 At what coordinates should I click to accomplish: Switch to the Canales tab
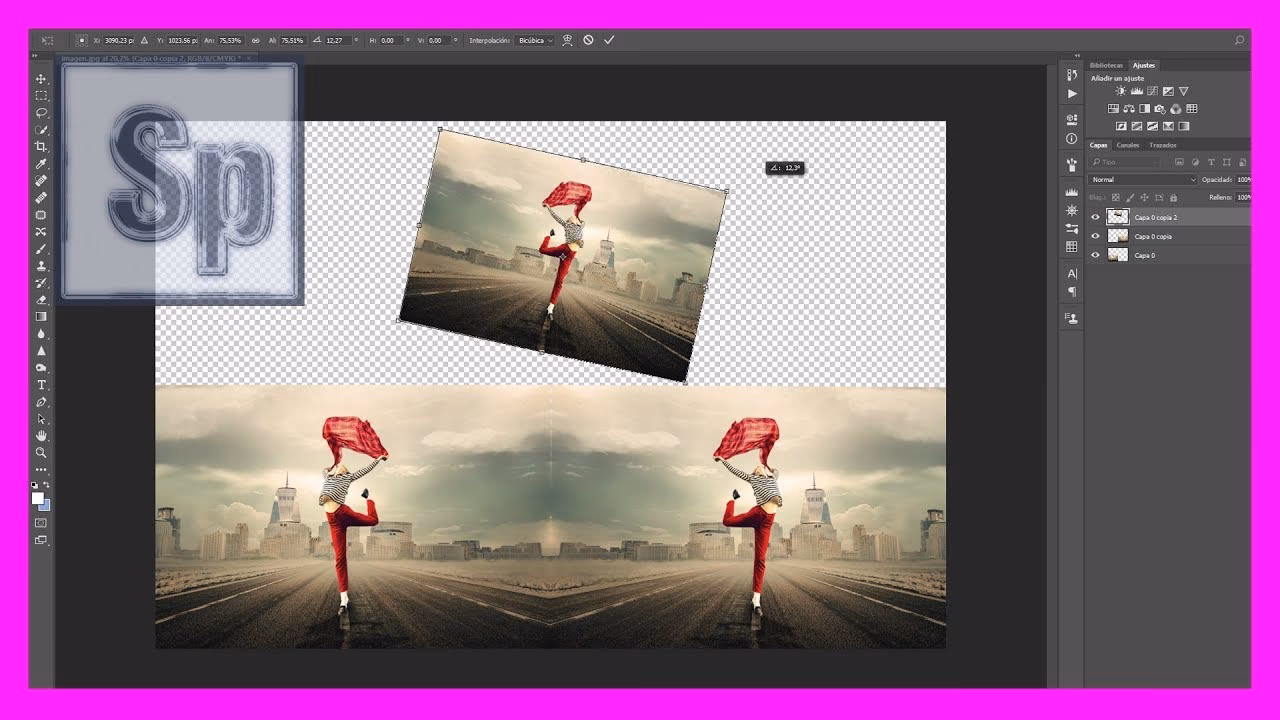point(1128,145)
